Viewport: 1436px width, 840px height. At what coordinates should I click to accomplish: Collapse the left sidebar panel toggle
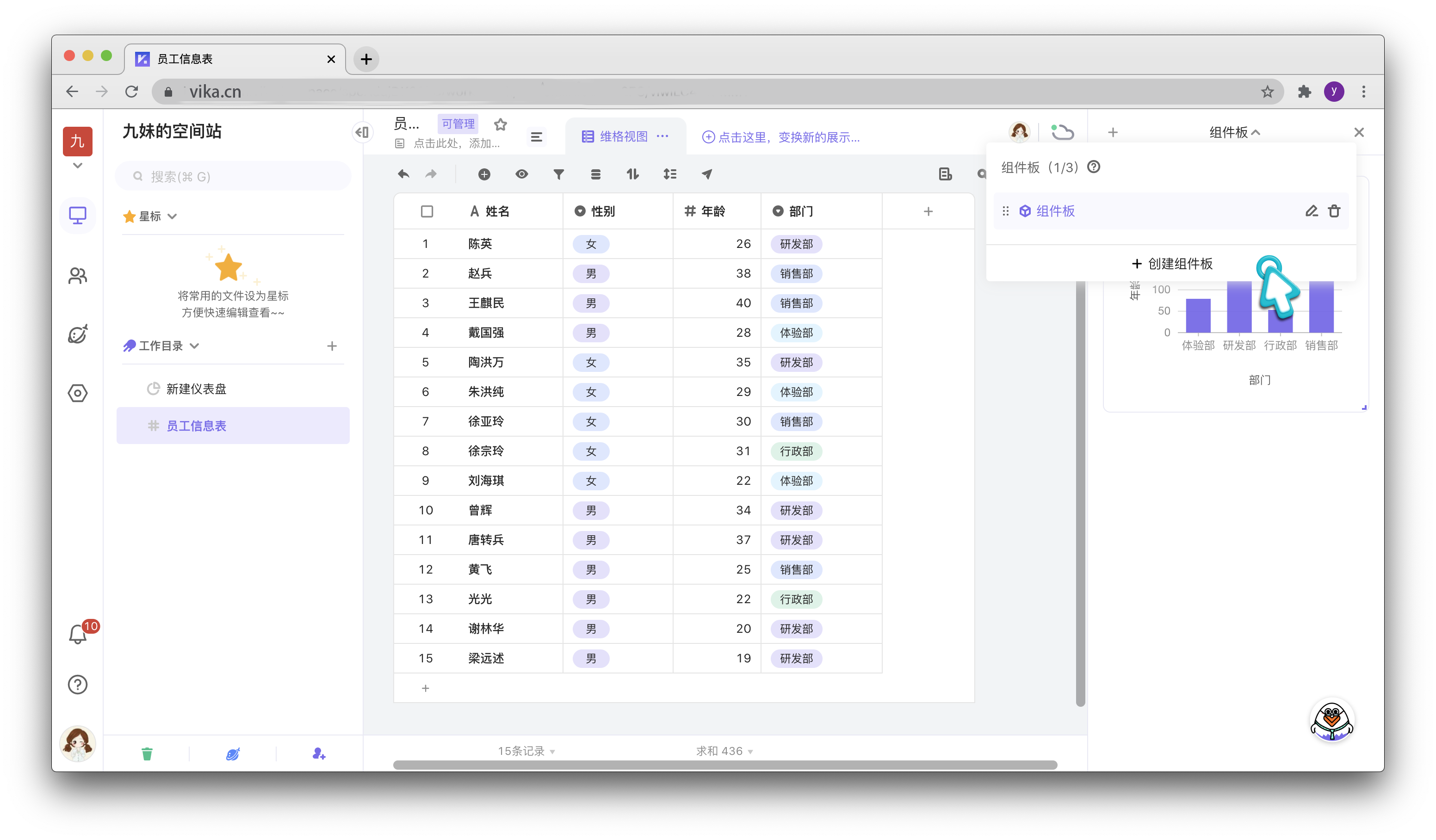(x=362, y=133)
